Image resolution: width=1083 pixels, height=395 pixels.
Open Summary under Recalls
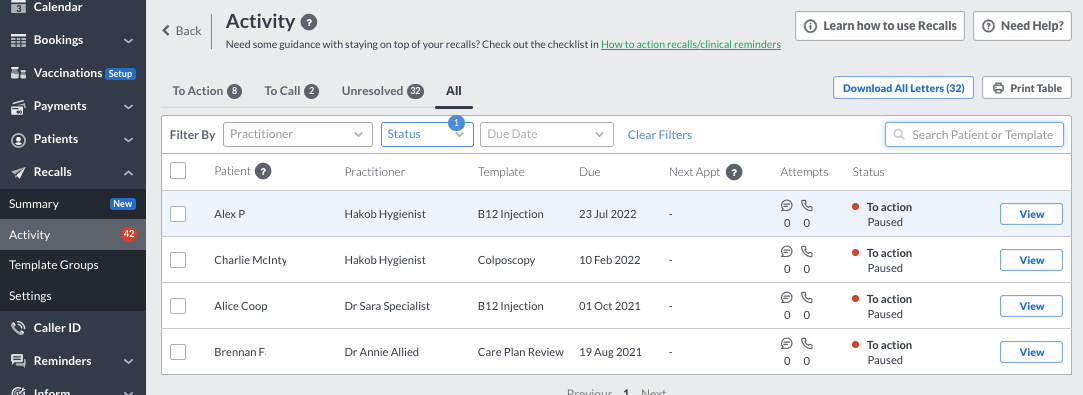(x=73, y=204)
